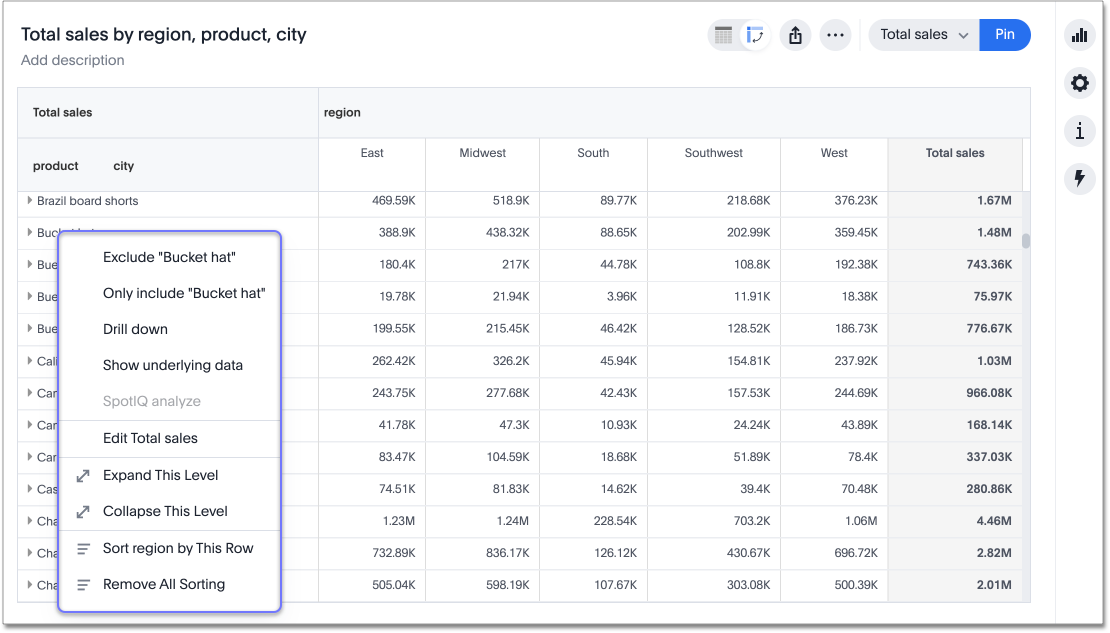Expand the Bucket hat row arrow

click(x=30, y=233)
